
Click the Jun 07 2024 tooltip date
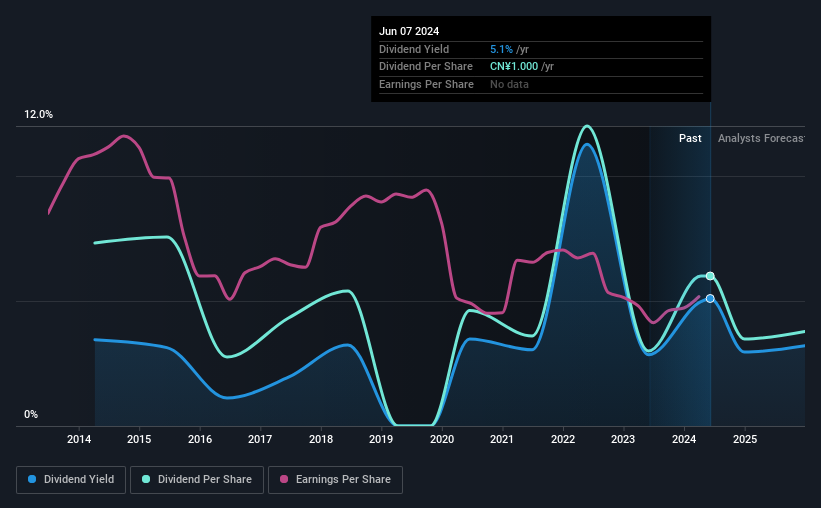pos(409,31)
